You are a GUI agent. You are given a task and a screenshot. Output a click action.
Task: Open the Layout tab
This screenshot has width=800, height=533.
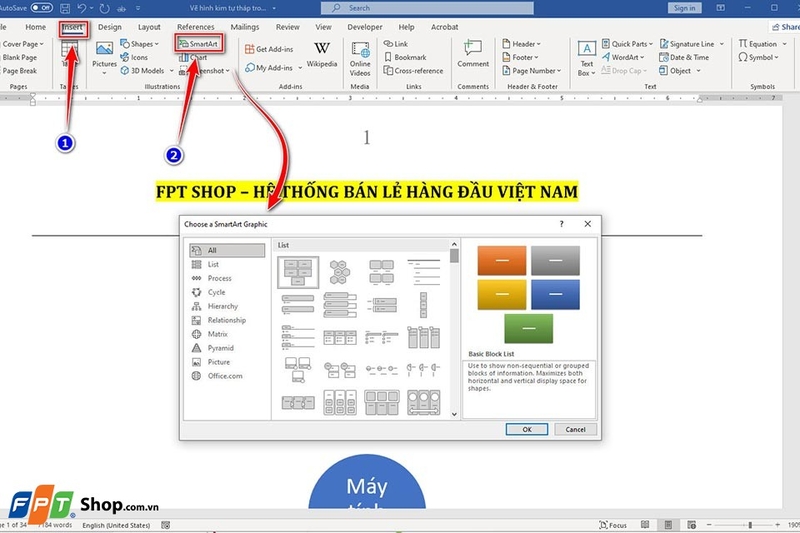149,27
